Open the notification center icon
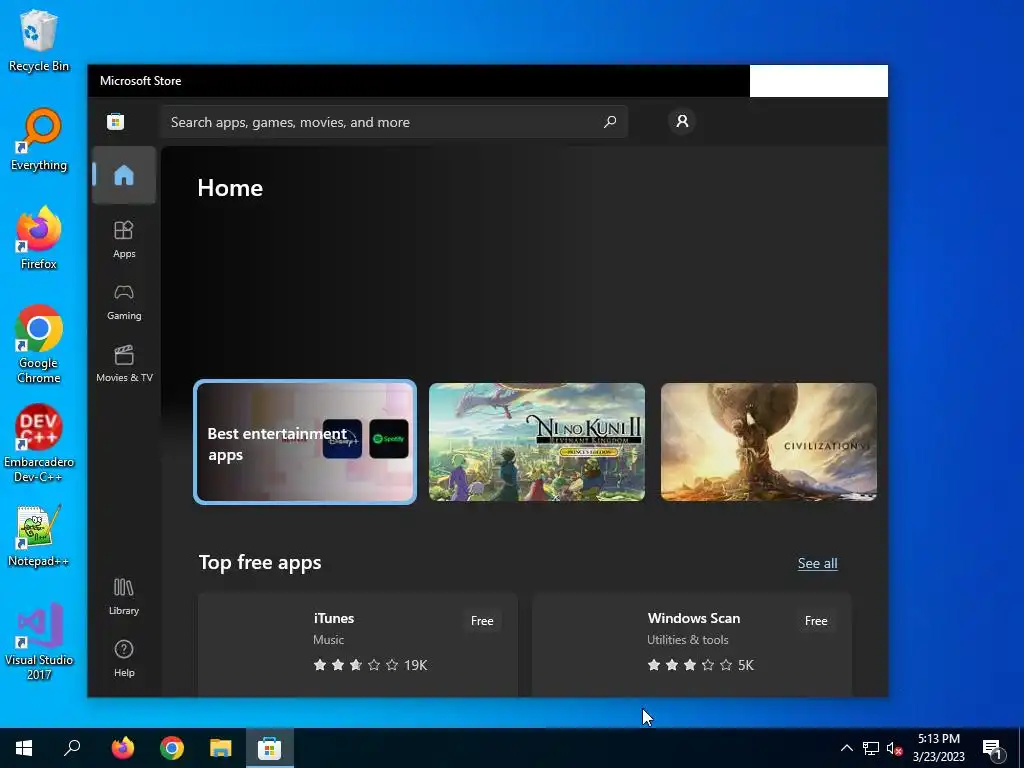Viewport: 1024px width, 768px height. [992, 749]
